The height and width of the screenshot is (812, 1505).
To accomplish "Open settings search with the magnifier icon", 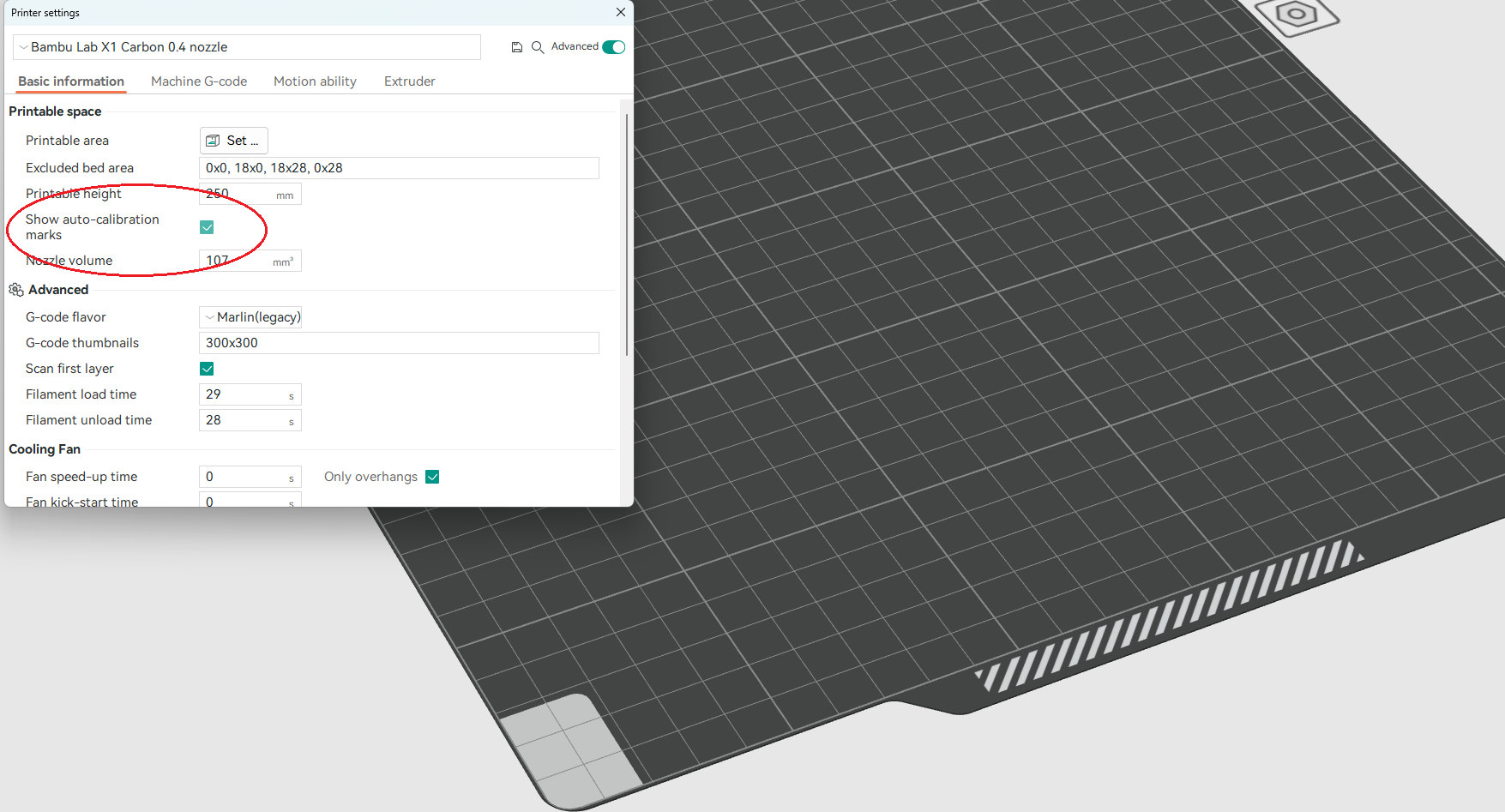I will (x=538, y=47).
